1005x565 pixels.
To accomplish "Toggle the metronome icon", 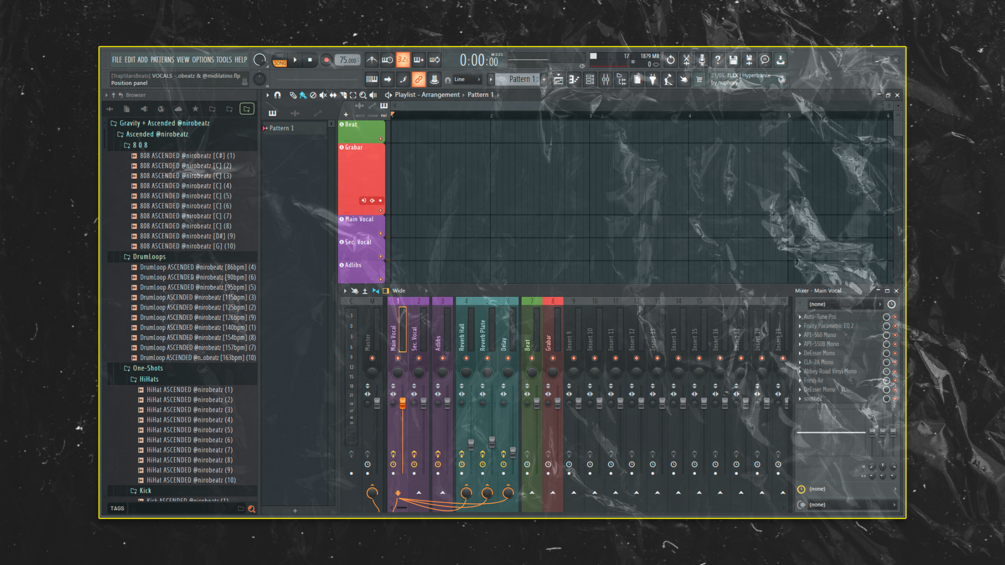I will click(372, 60).
